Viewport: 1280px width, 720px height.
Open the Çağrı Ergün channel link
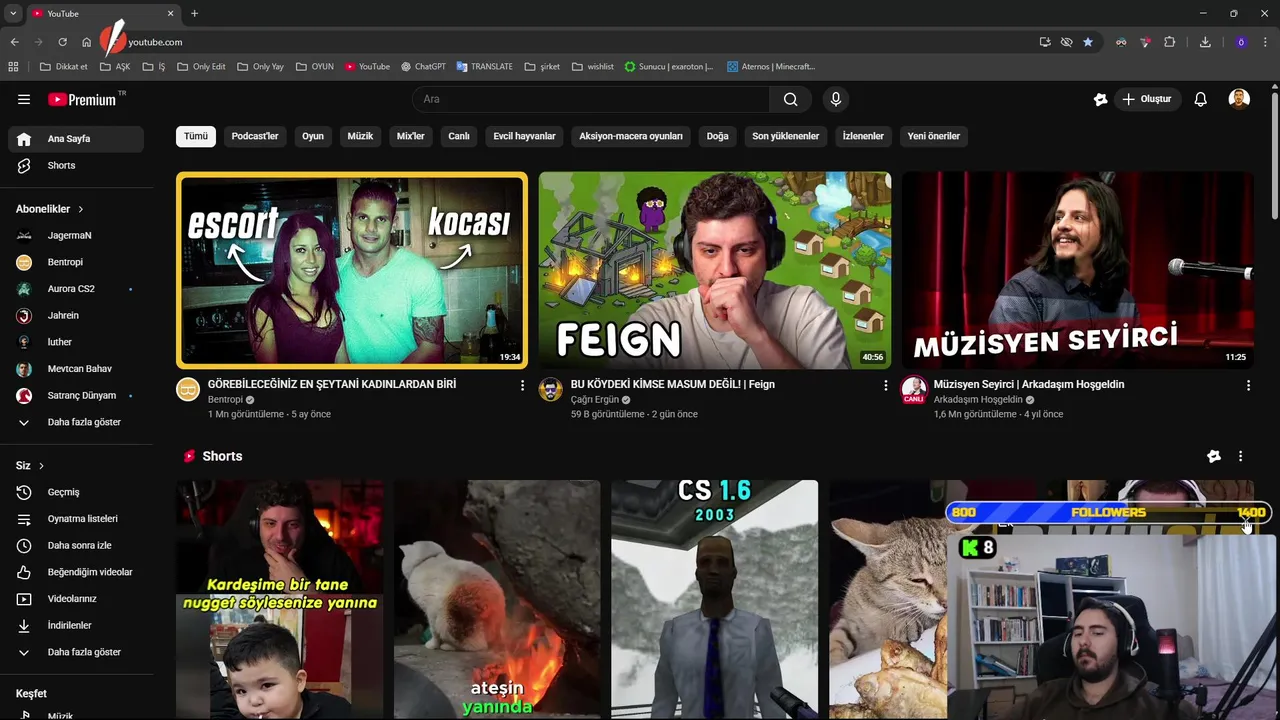pyautogui.click(x=595, y=400)
